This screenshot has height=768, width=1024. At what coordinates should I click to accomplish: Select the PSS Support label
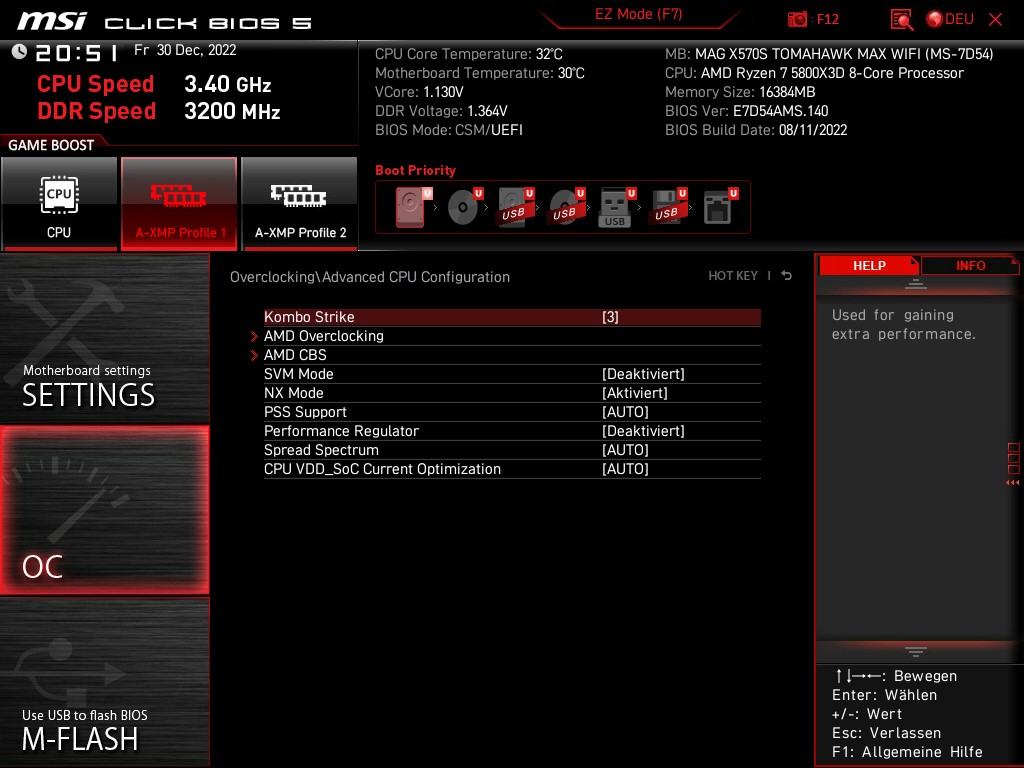pyautogui.click(x=305, y=411)
